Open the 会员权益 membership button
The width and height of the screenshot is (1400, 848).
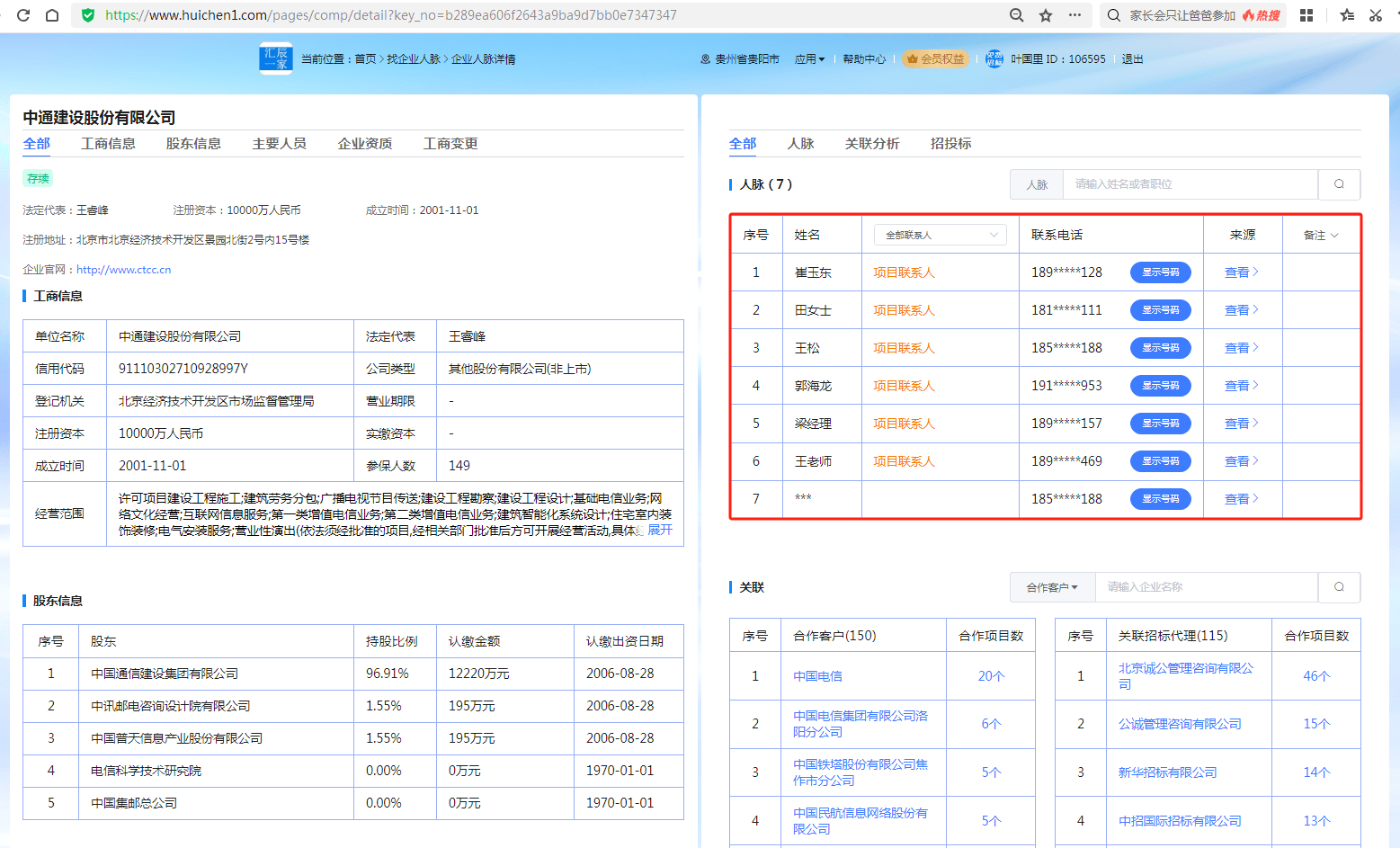point(935,59)
